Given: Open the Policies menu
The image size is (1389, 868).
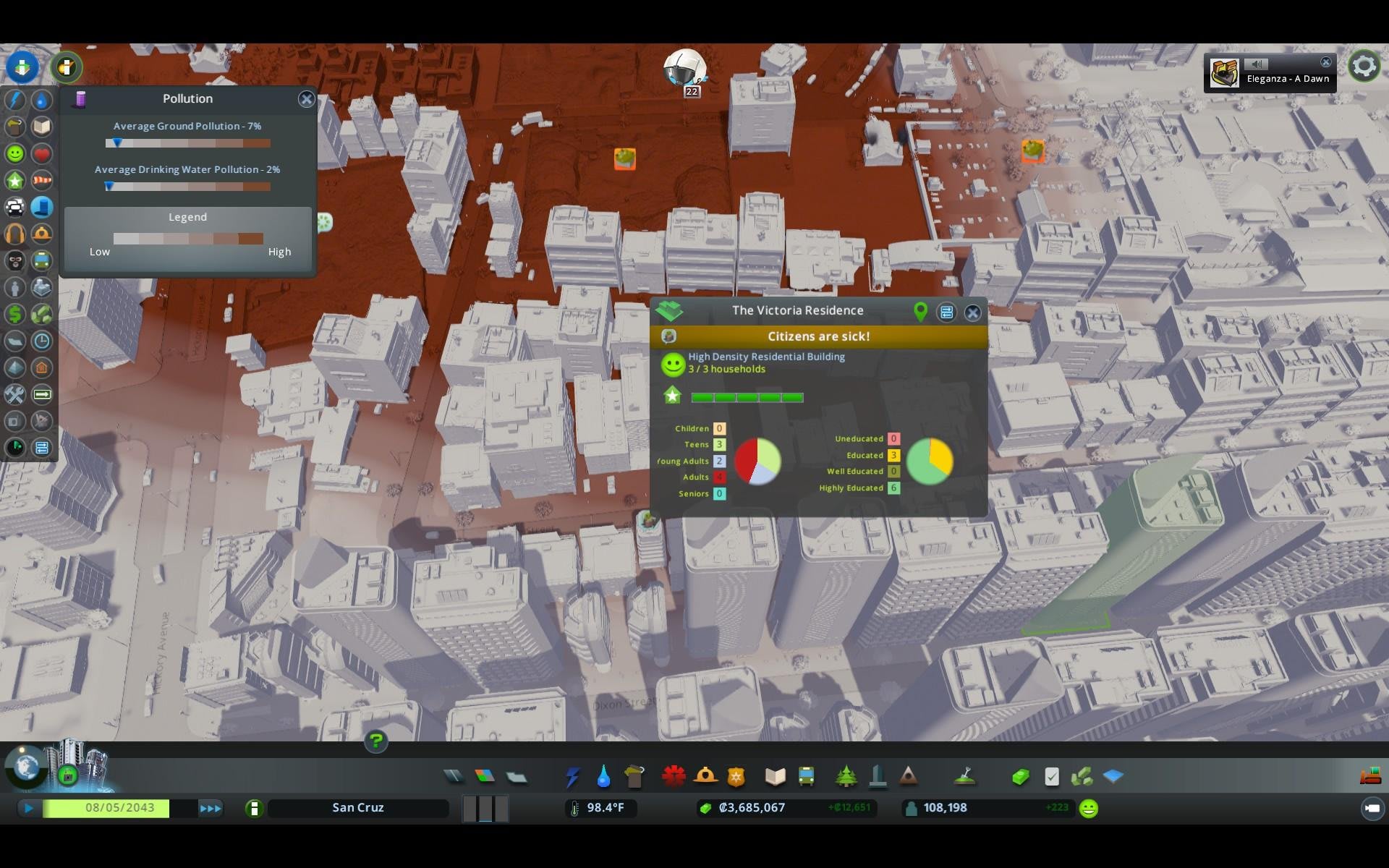Looking at the screenshot, I should pyautogui.click(x=1052, y=777).
